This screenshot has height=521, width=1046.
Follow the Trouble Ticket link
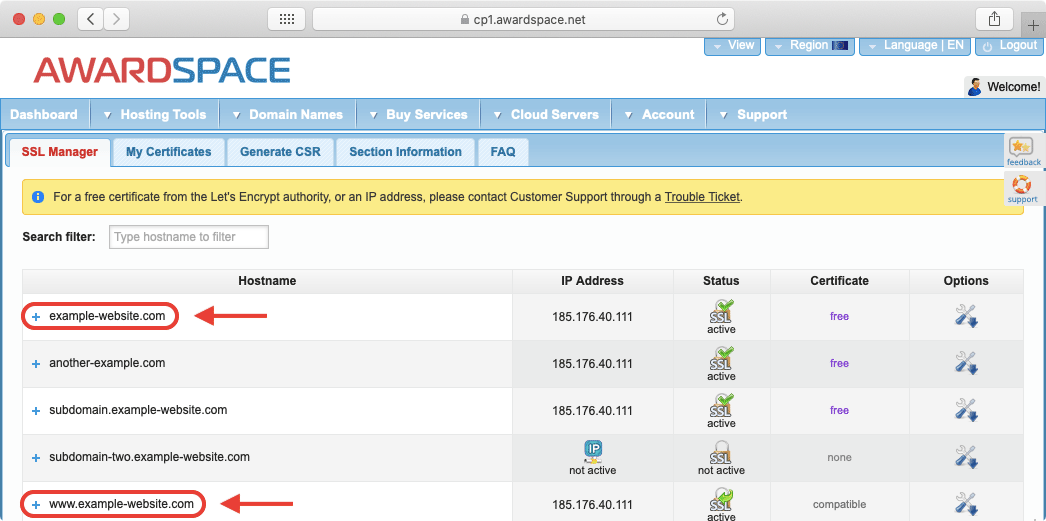pyautogui.click(x=702, y=197)
